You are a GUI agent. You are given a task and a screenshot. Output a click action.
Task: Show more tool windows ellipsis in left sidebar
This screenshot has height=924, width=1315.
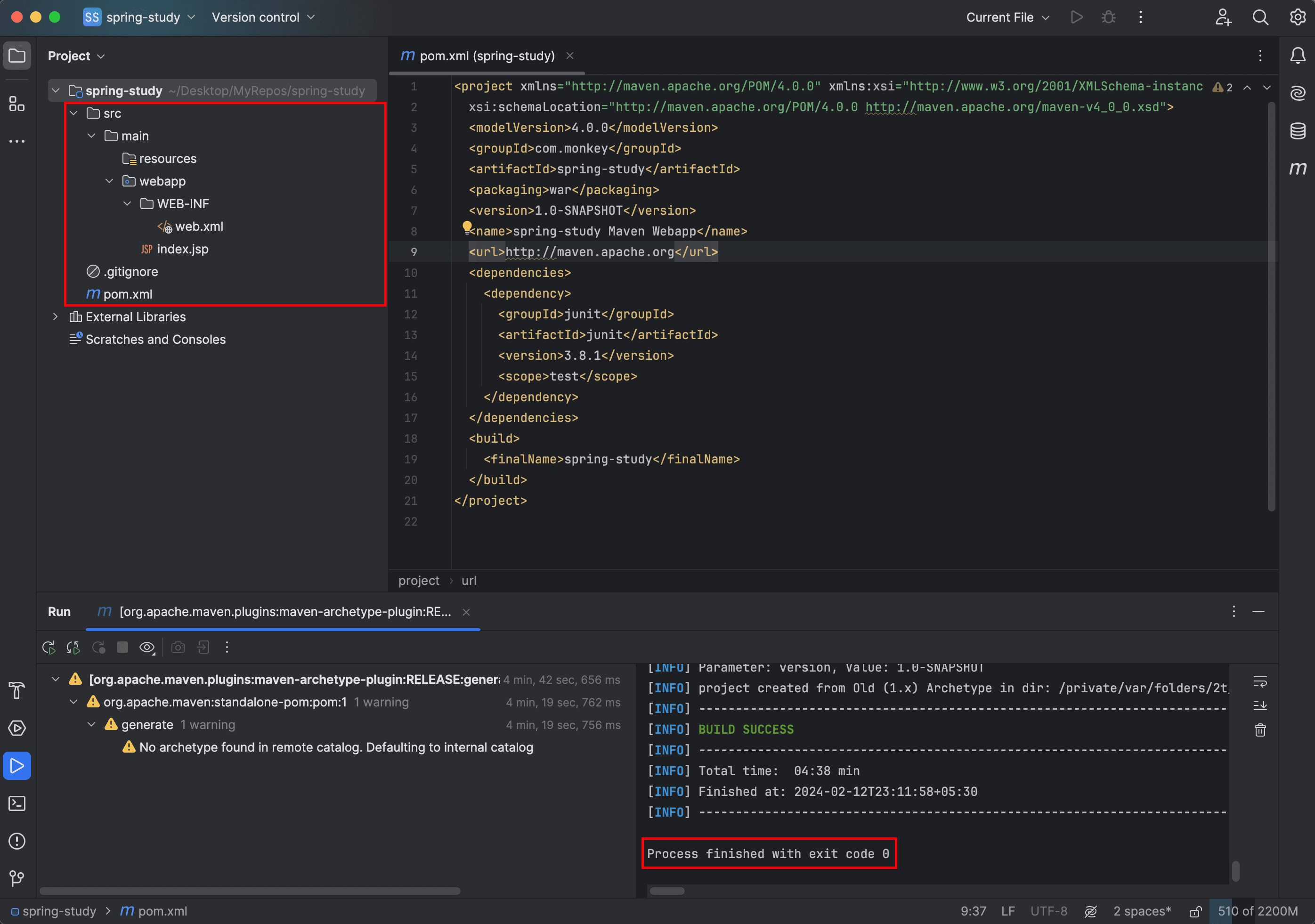pos(17,141)
